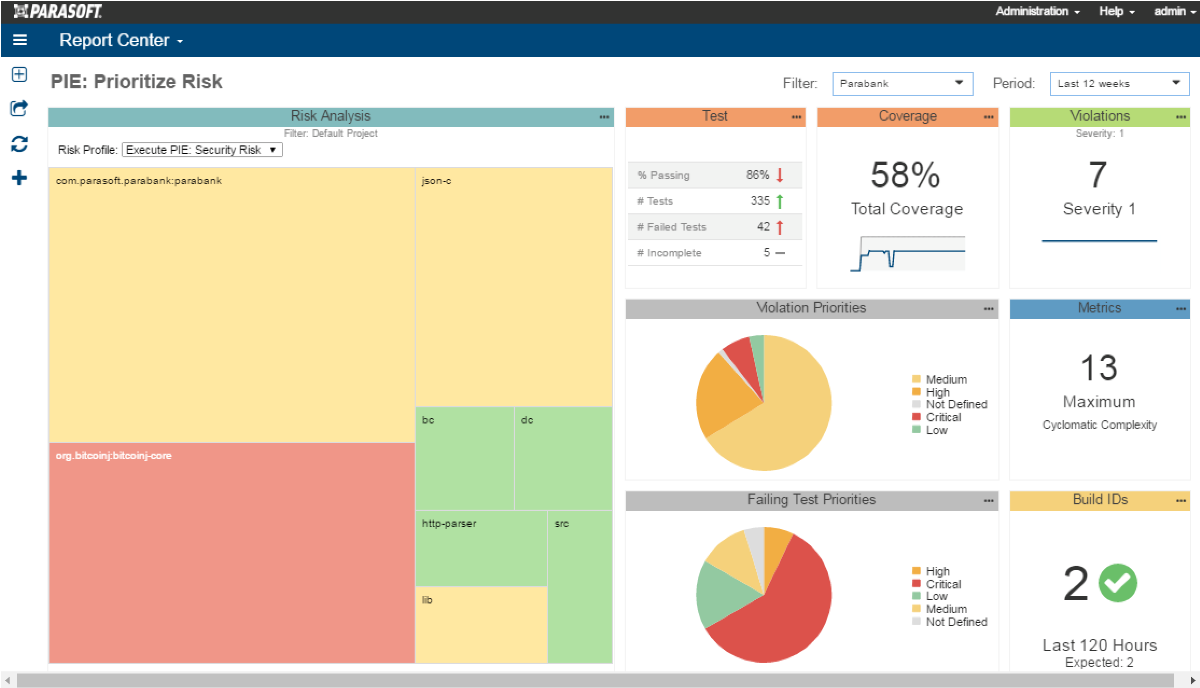This screenshot has width=1200, height=688.
Task: Click the Parasoft logo
Action: (57, 11)
